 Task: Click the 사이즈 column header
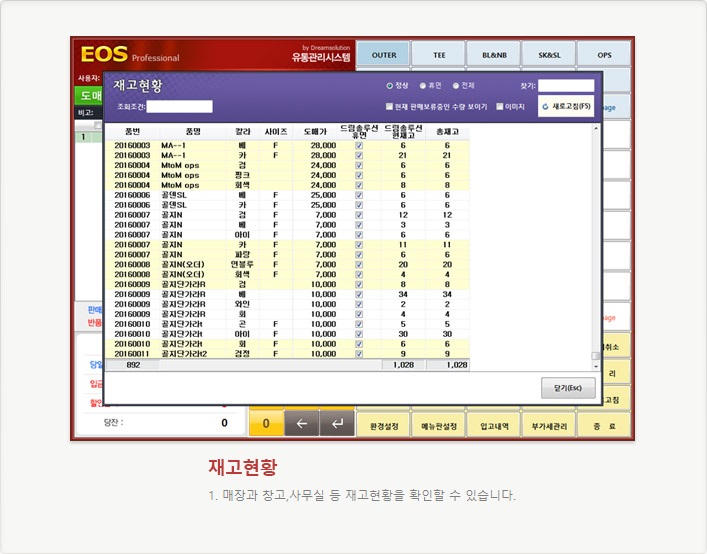click(x=276, y=132)
